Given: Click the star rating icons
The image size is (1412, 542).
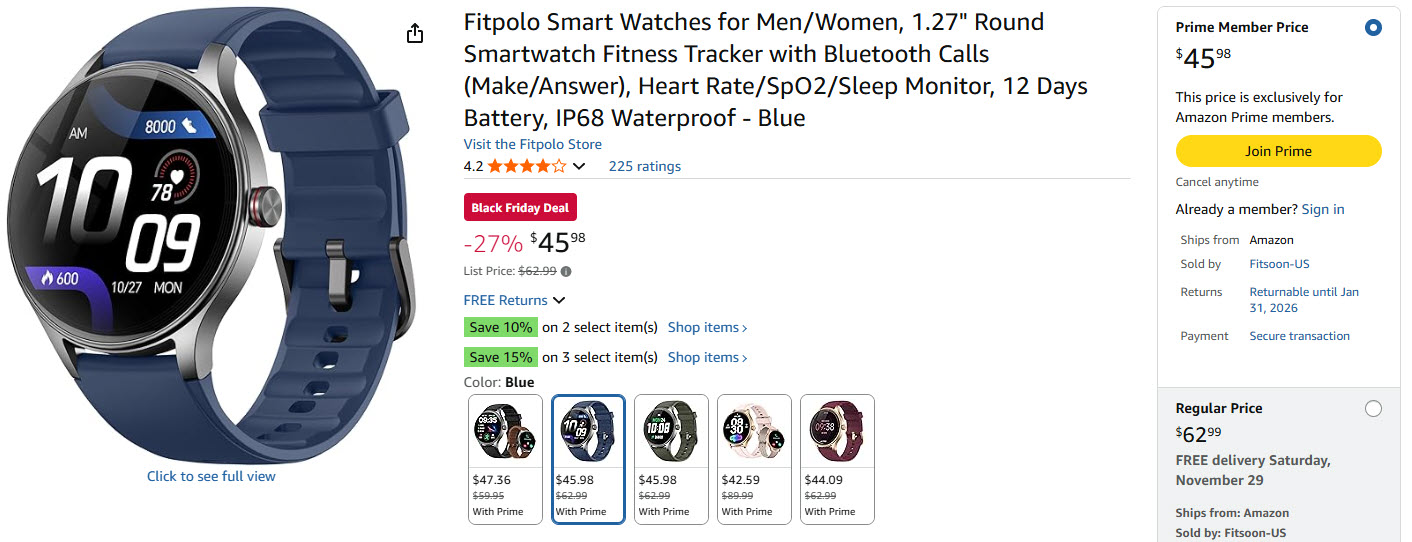Looking at the screenshot, I should coord(526,166).
